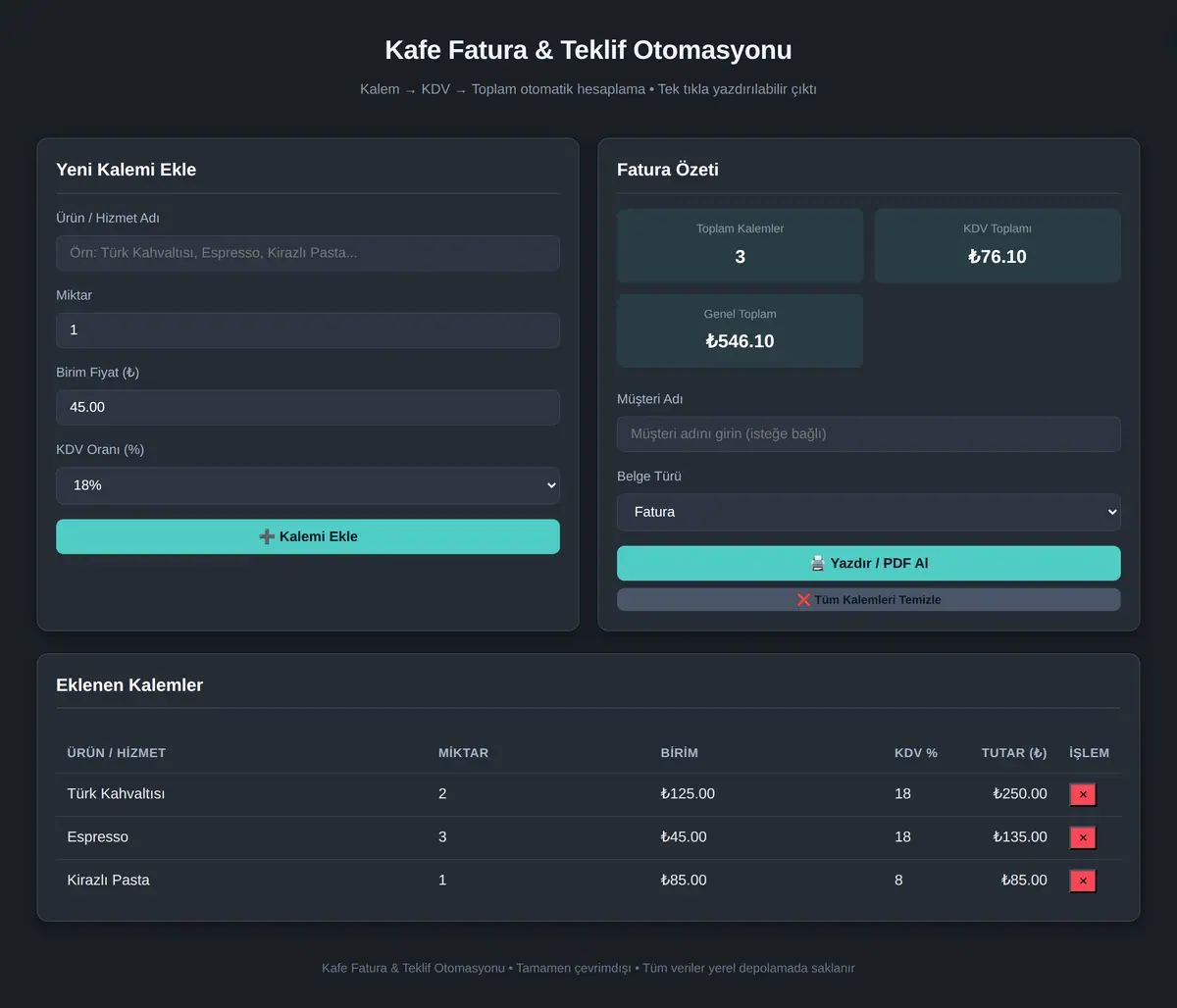Delete the Kirazlı Pasta row

point(1083,881)
